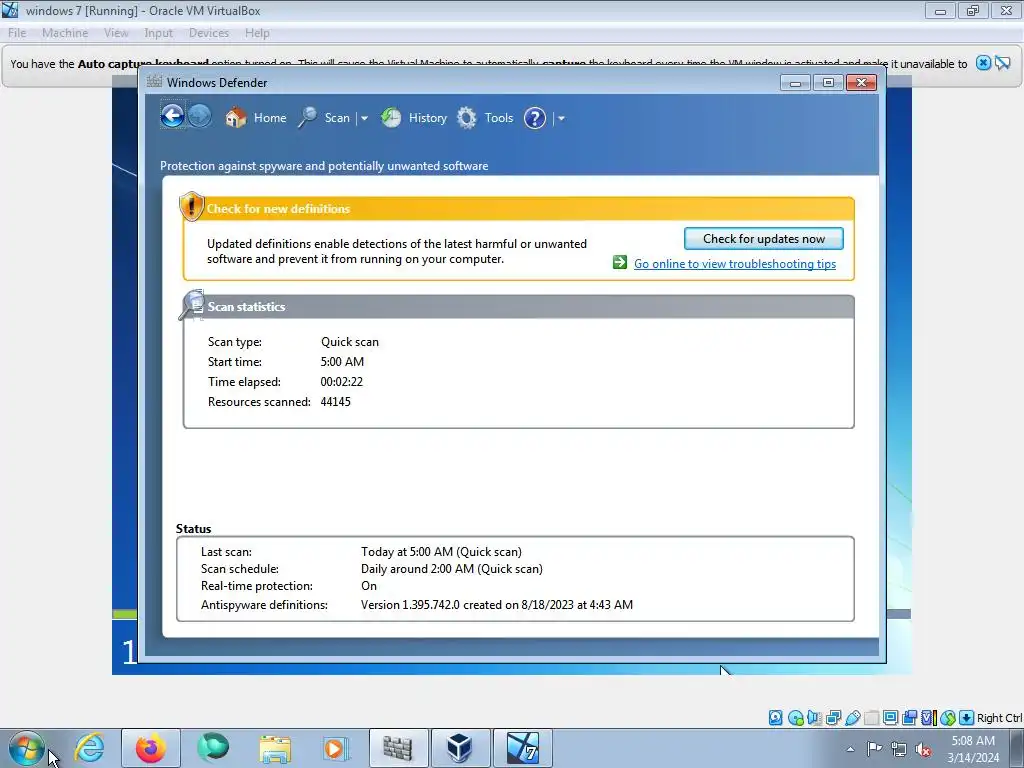Click the History clock icon

point(391,118)
